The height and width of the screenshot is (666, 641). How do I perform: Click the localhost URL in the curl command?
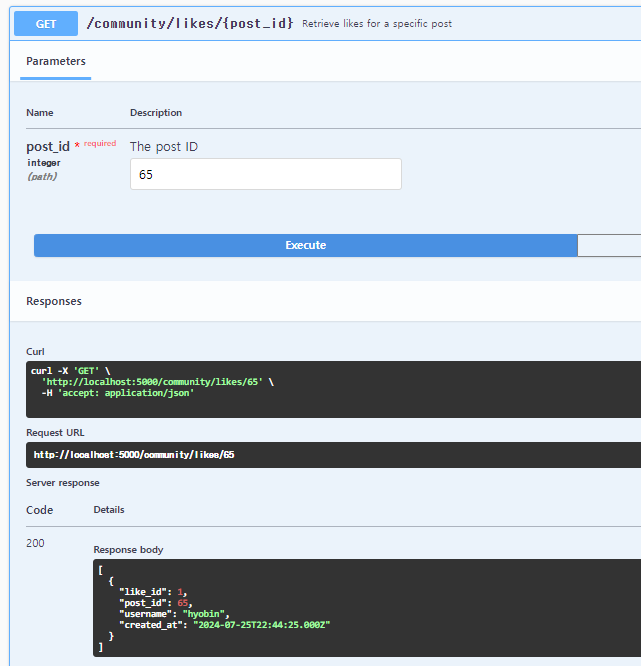[152, 382]
